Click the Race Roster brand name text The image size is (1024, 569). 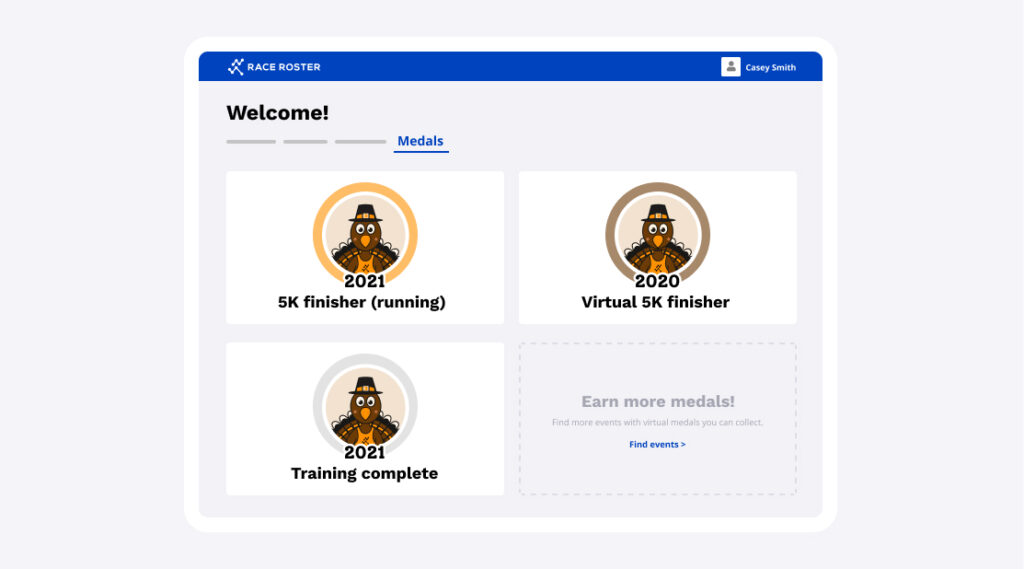284,67
